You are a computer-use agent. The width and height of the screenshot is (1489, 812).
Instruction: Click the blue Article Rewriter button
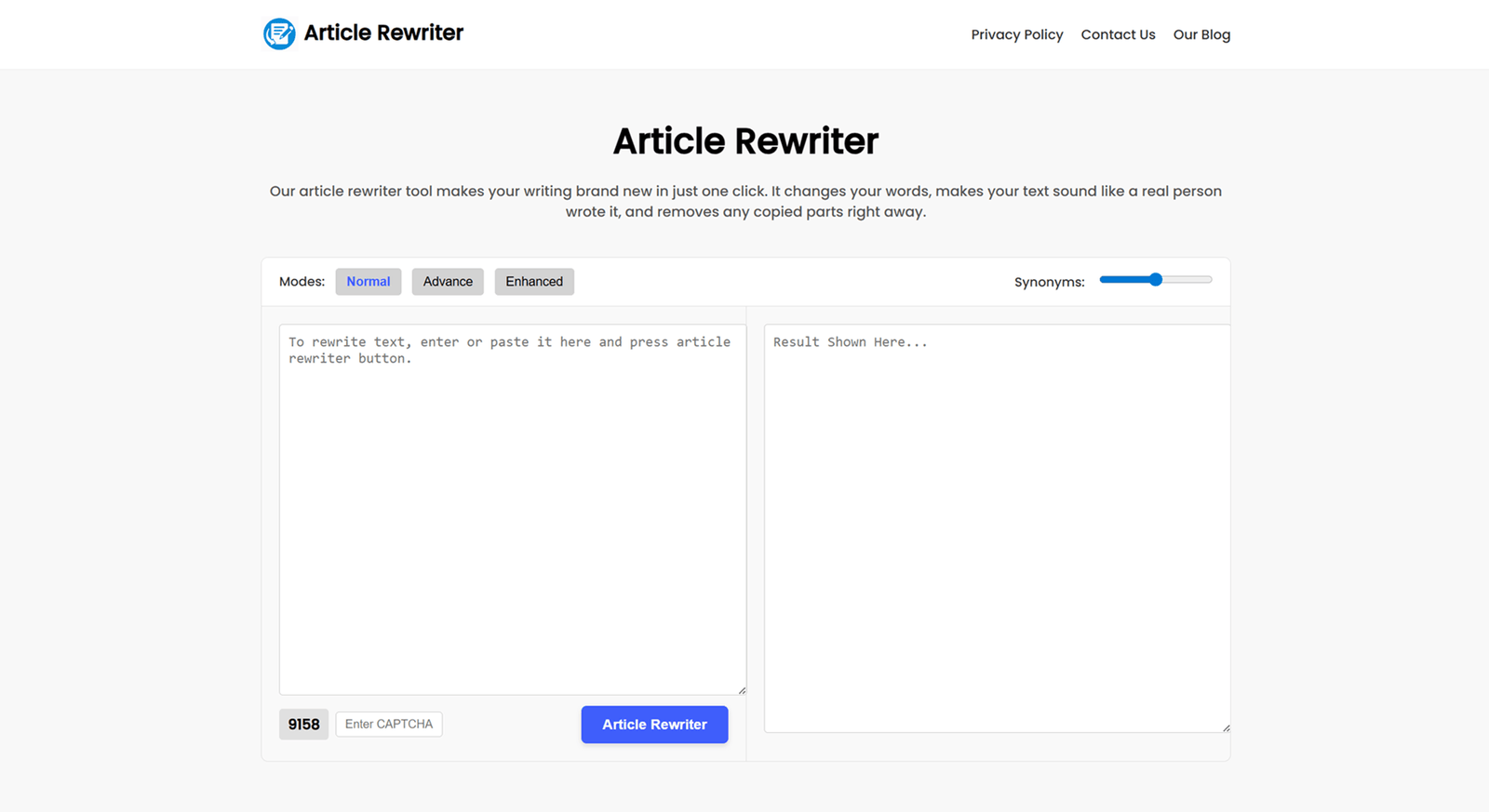654,725
